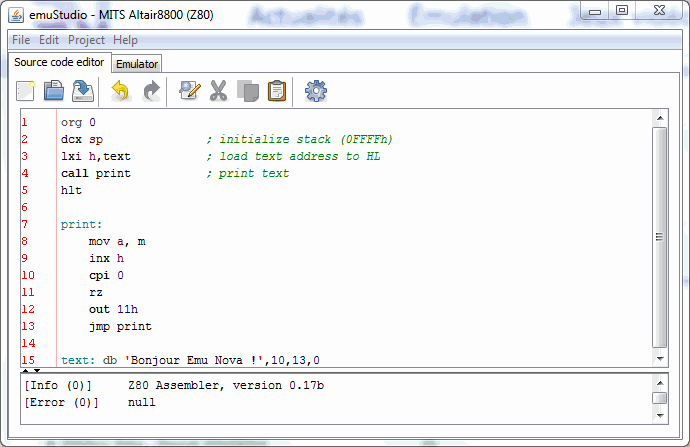Screen dimensions: 690x447
Task: Open the Project menu
Action: click(x=86, y=40)
